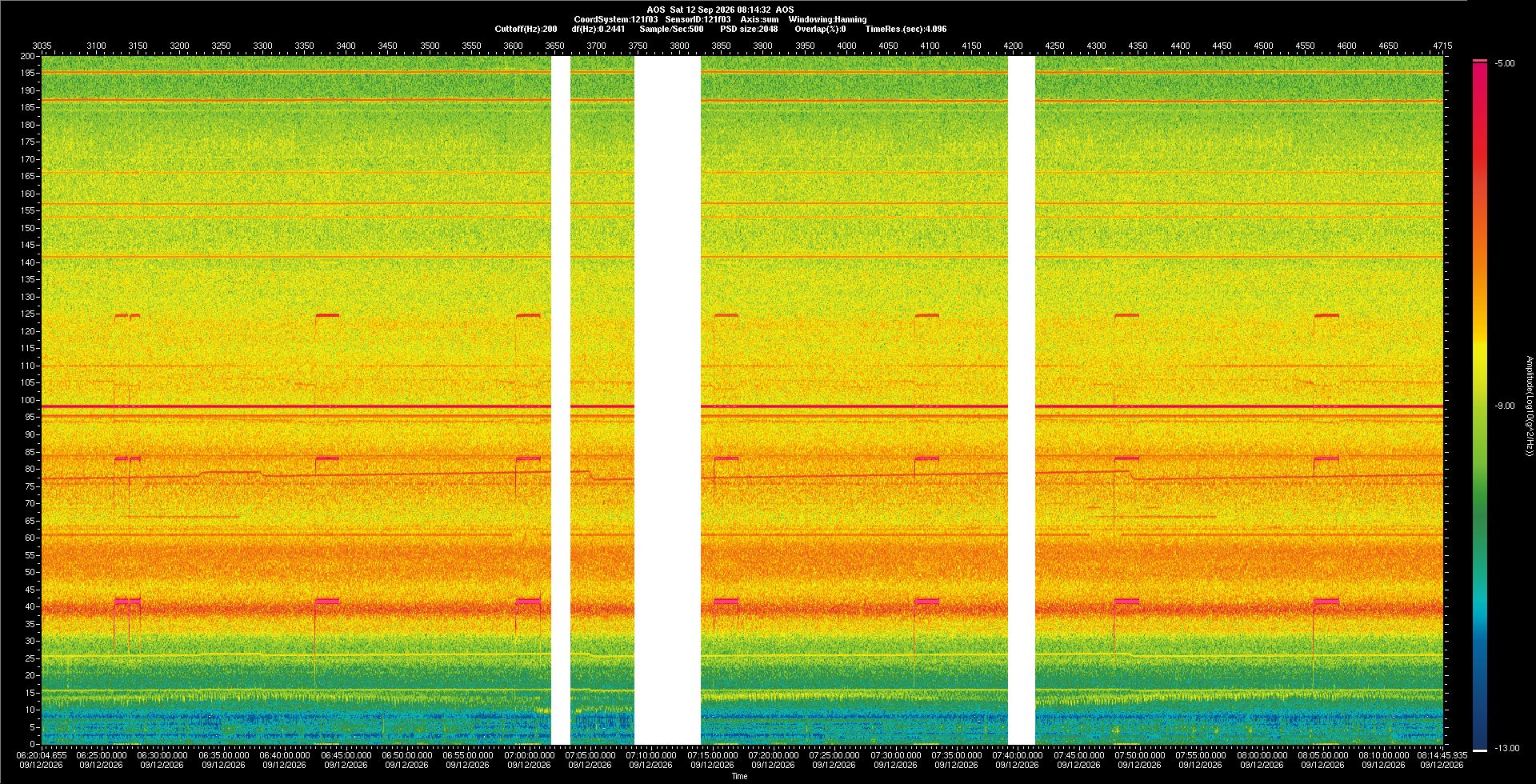Click the -5.00 colorbar maximum label
Image resolution: width=1536 pixels, height=784 pixels.
(1505, 63)
